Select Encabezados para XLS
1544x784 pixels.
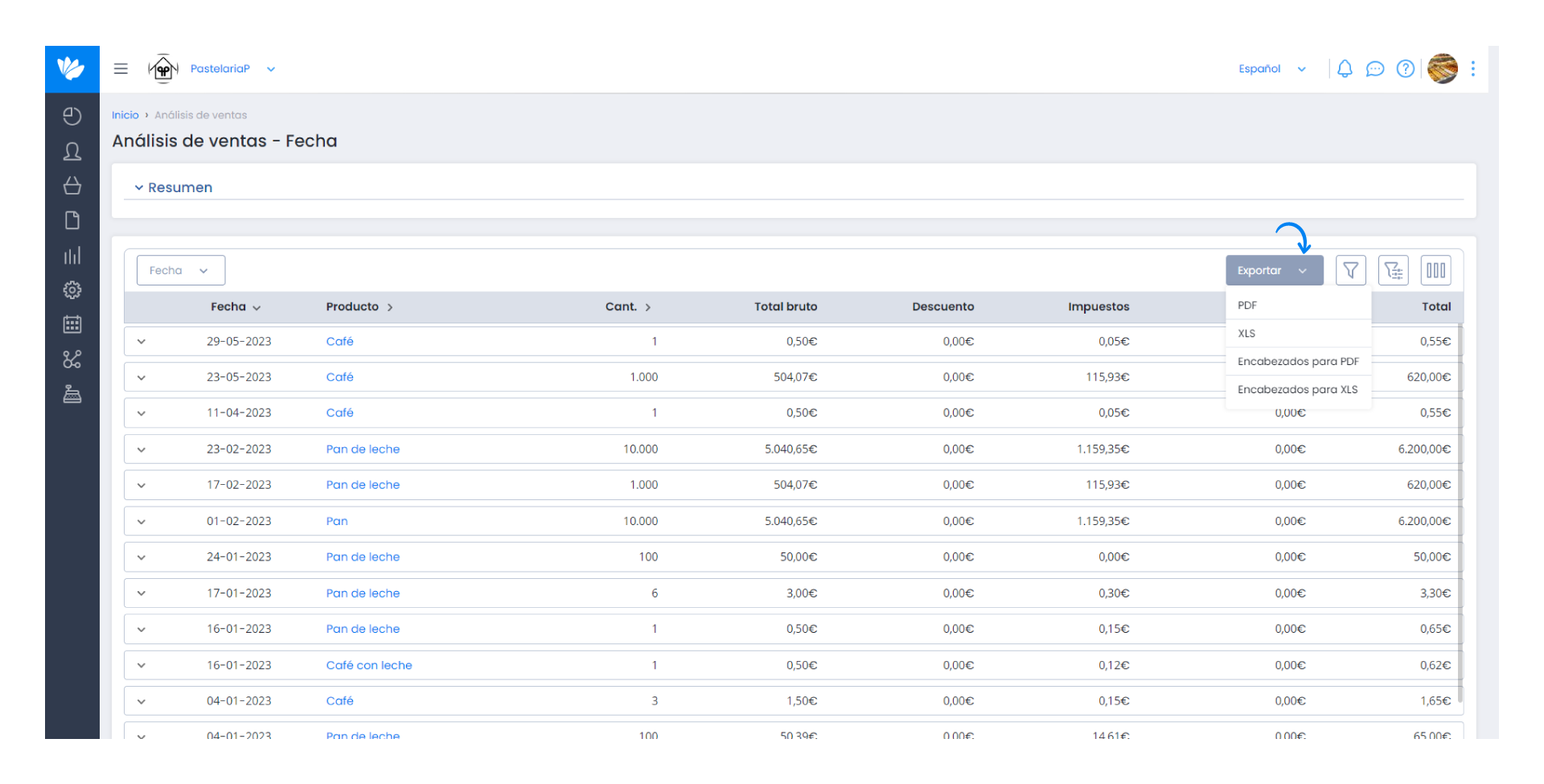[1298, 390]
